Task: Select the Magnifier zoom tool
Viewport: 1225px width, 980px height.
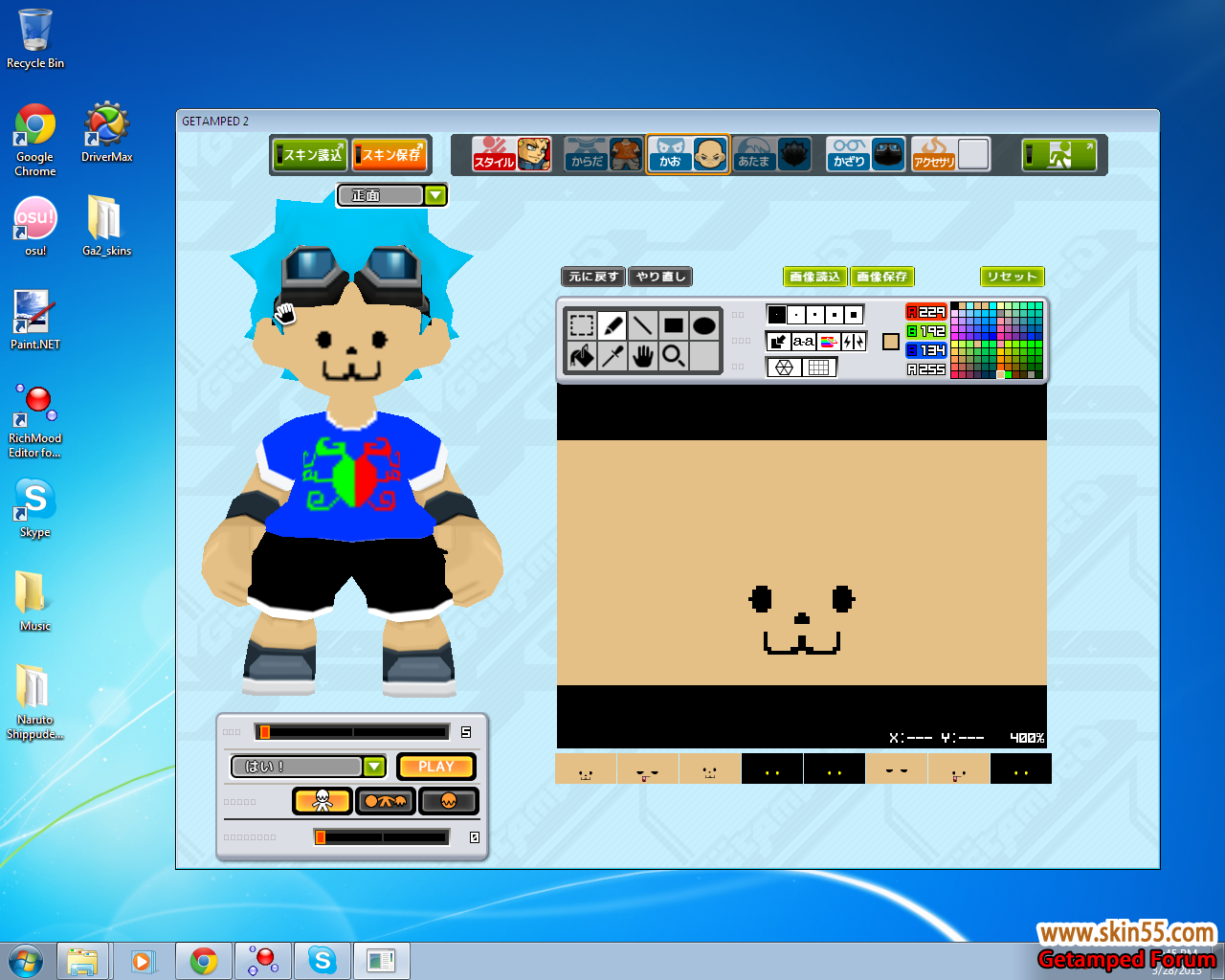Action: pos(674,356)
